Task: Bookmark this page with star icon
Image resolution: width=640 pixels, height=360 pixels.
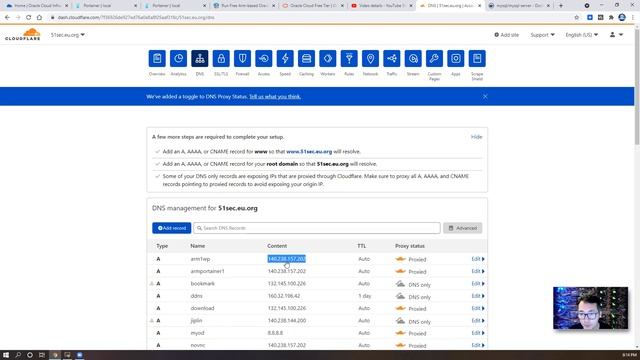Action: (x=576, y=18)
